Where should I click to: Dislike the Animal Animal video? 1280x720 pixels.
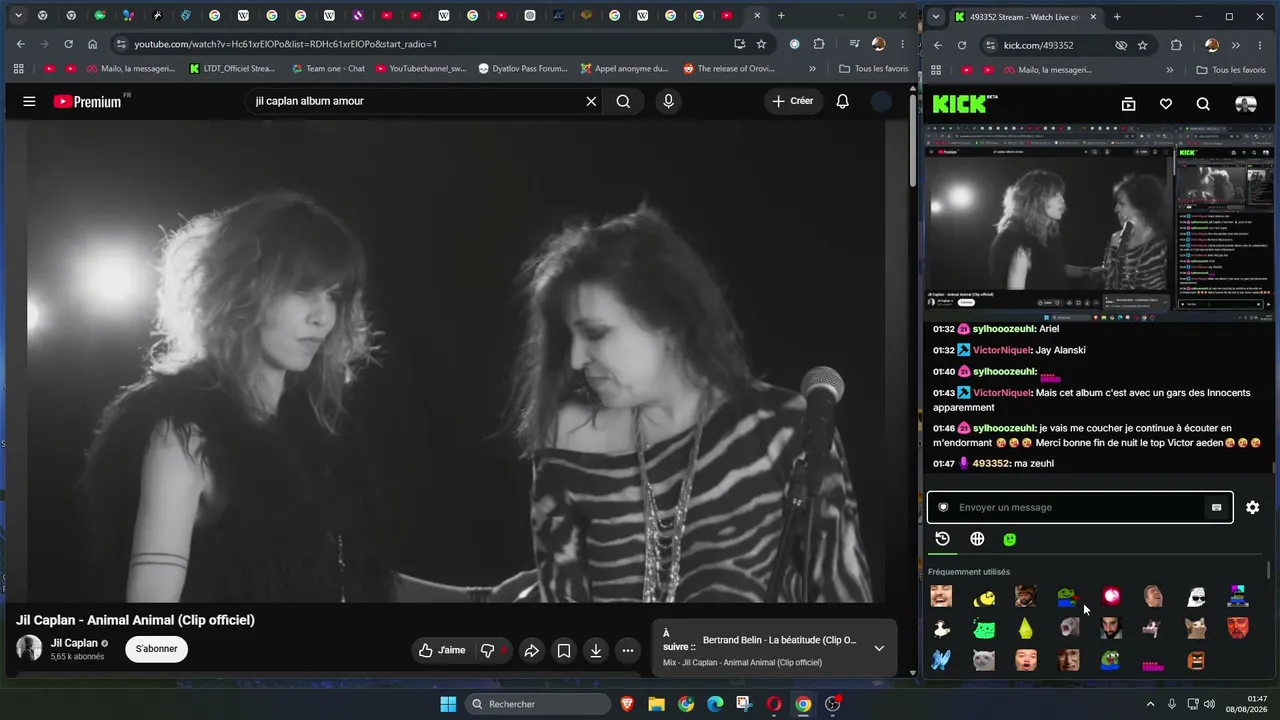point(488,650)
